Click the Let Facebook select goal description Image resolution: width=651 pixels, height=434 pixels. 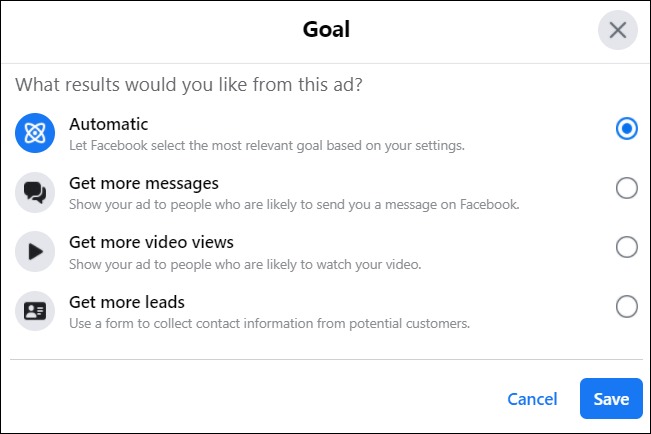(267, 146)
